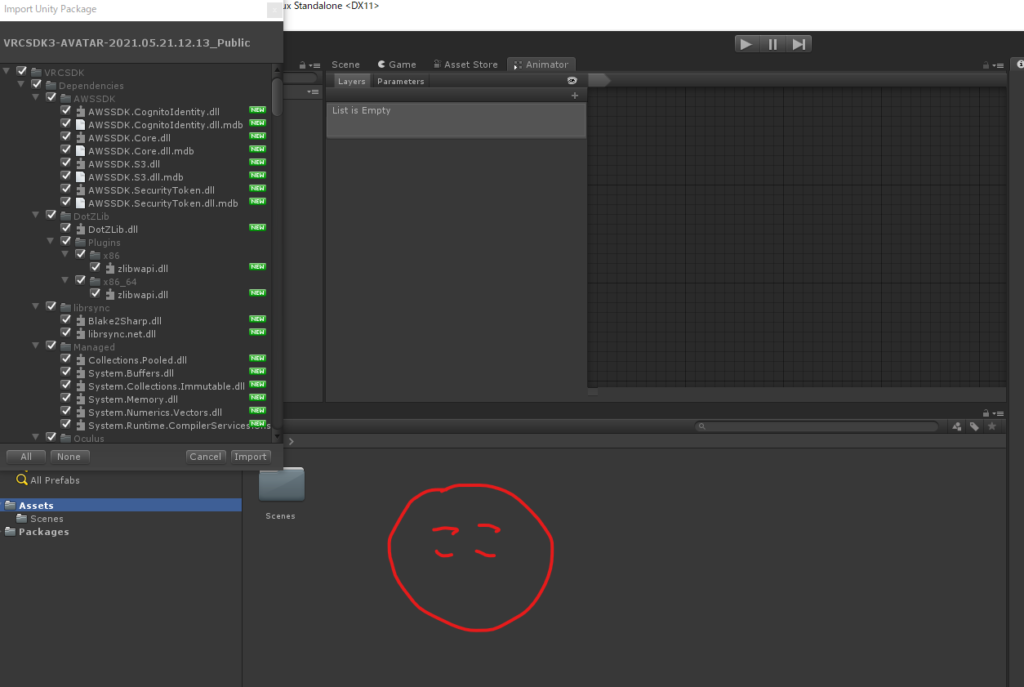Switch to Animator Layers tab
The width and height of the screenshot is (1024, 687).
pyautogui.click(x=351, y=81)
